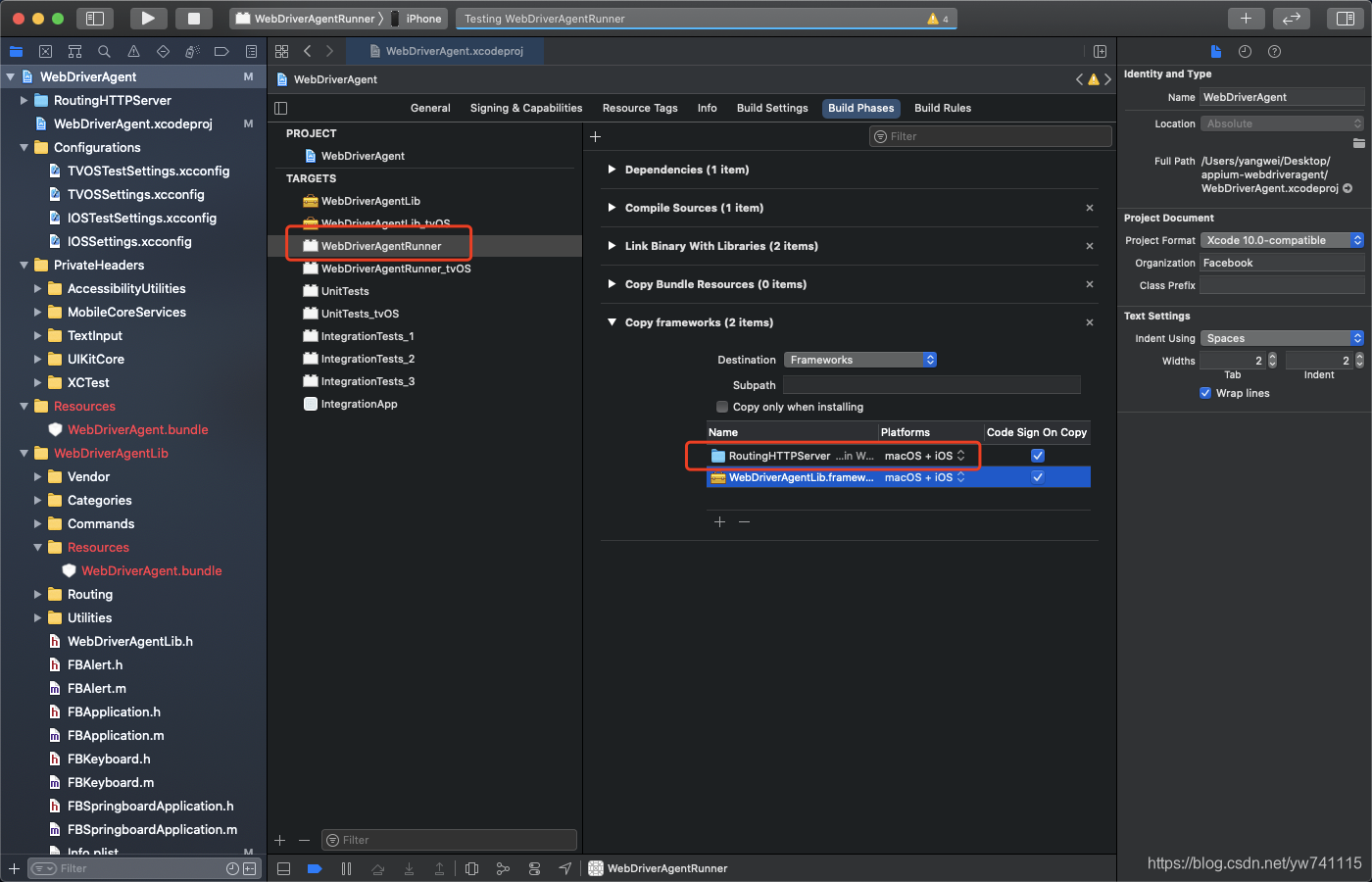1372x882 pixels.
Task: Switch to the Build Rules tab
Action: [x=943, y=108]
